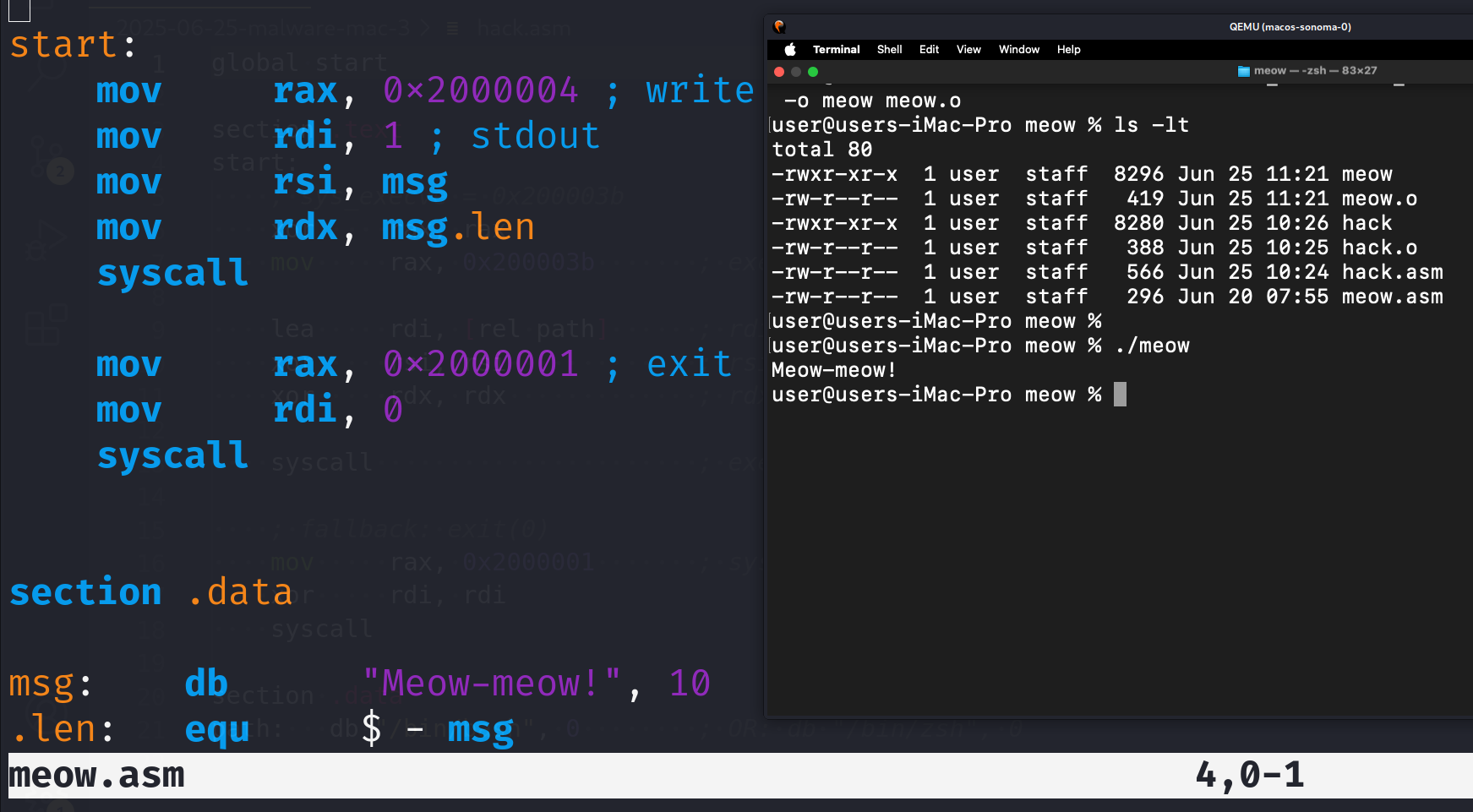
Task: Click '.len:' label in editor
Action: point(63,728)
